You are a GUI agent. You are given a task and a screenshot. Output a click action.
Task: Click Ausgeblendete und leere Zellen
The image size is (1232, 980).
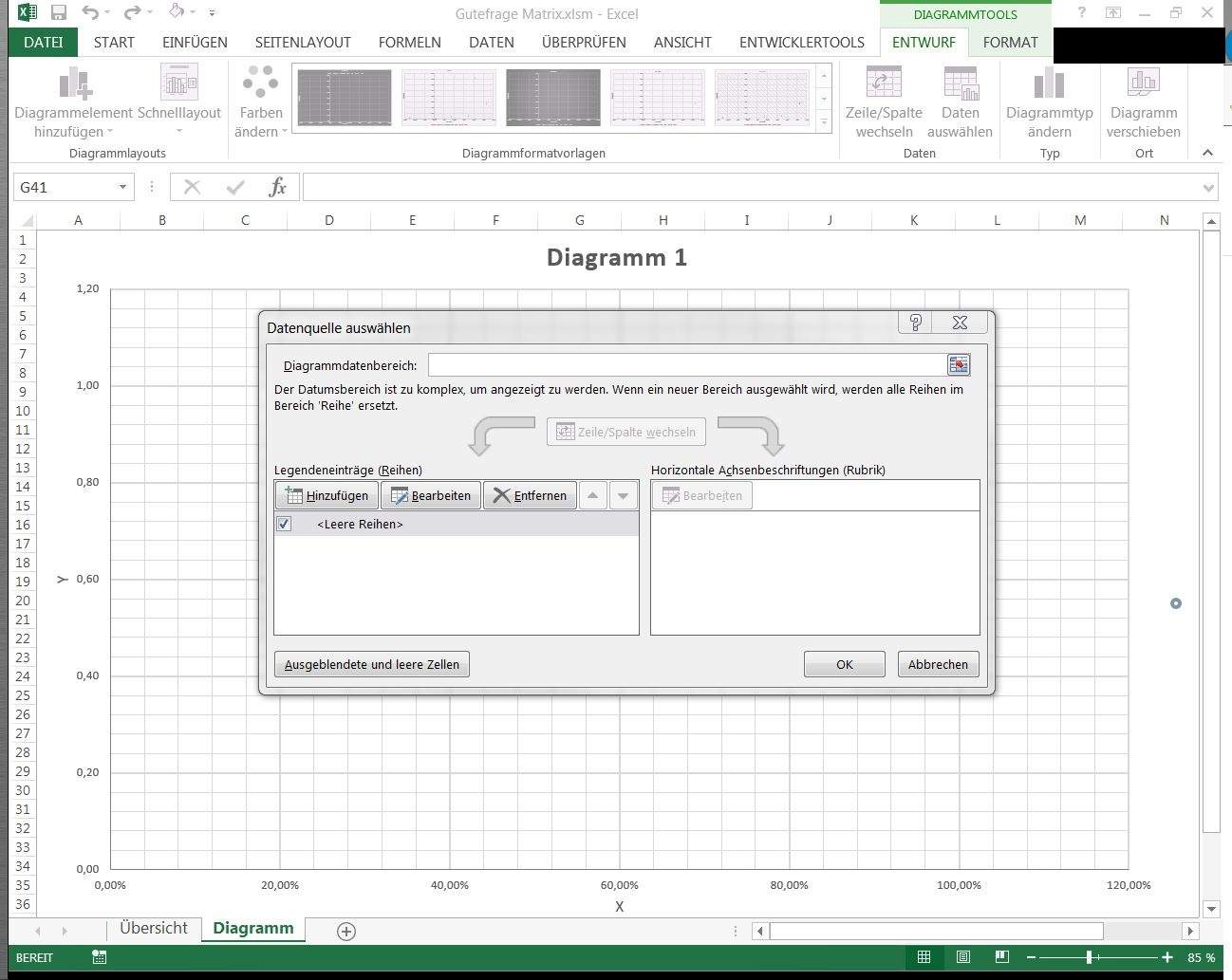(371, 664)
